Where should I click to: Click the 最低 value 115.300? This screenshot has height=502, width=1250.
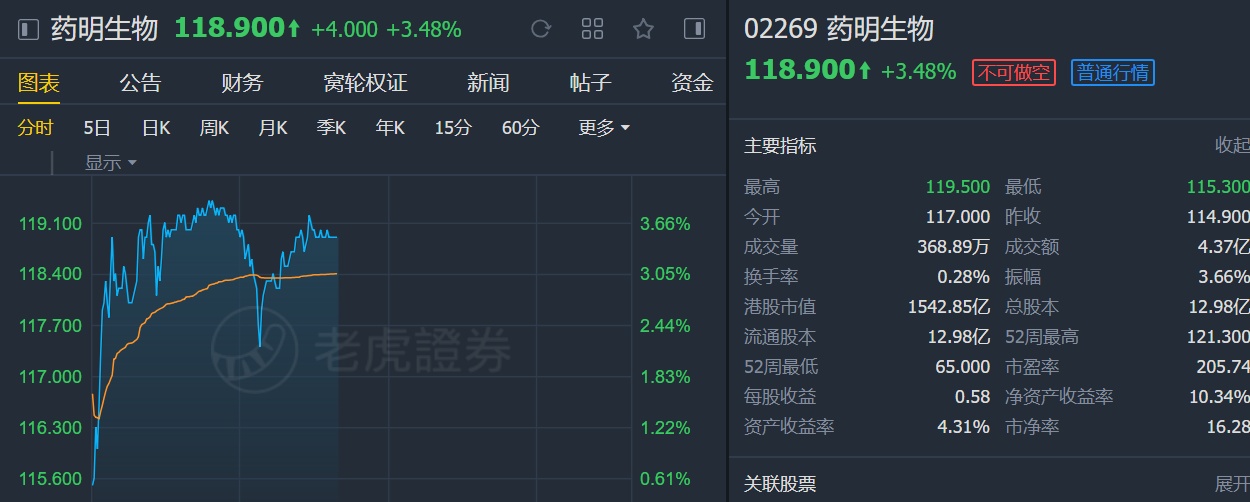point(1218,187)
